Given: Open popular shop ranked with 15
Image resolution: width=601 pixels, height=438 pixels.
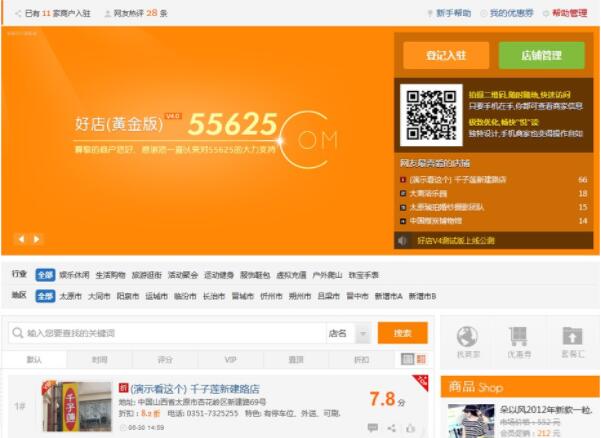Looking at the screenshot, I should 447,207.
